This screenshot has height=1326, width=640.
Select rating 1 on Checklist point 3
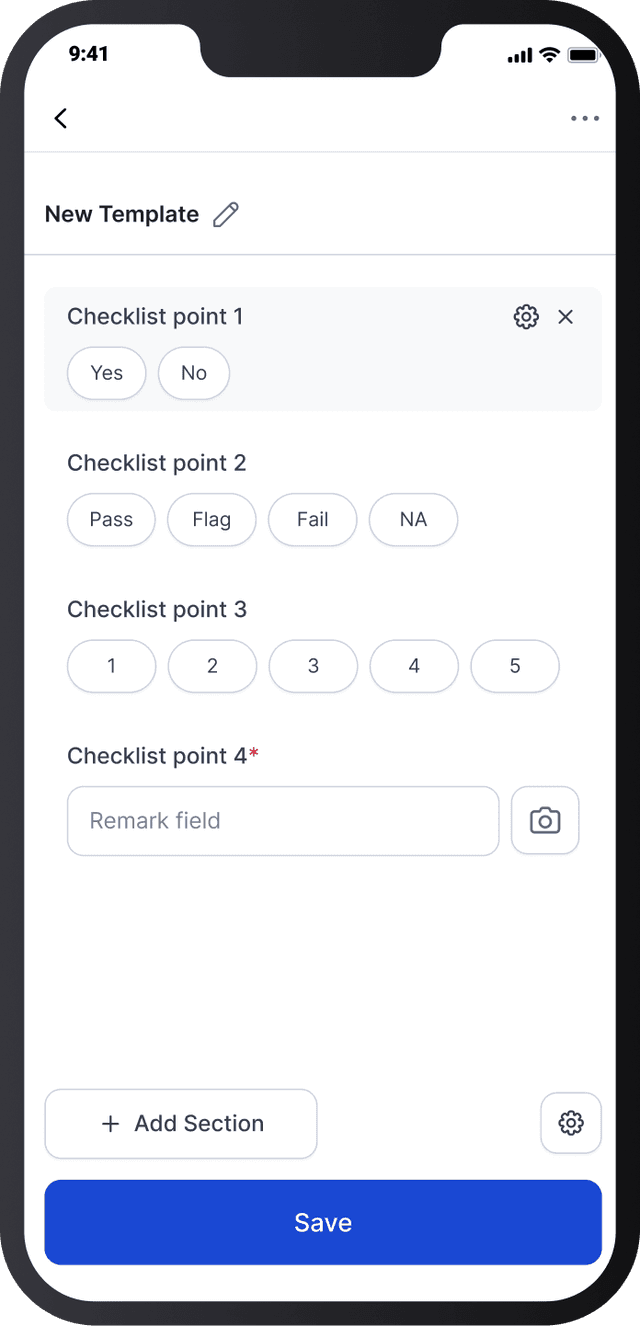click(x=110, y=666)
